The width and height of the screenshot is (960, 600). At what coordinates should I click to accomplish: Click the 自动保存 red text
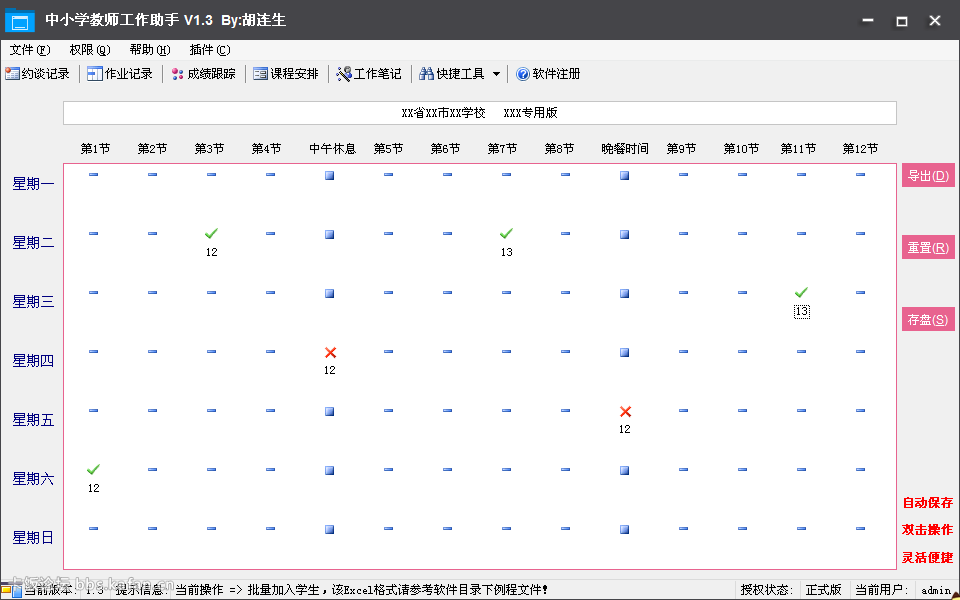click(928, 503)
